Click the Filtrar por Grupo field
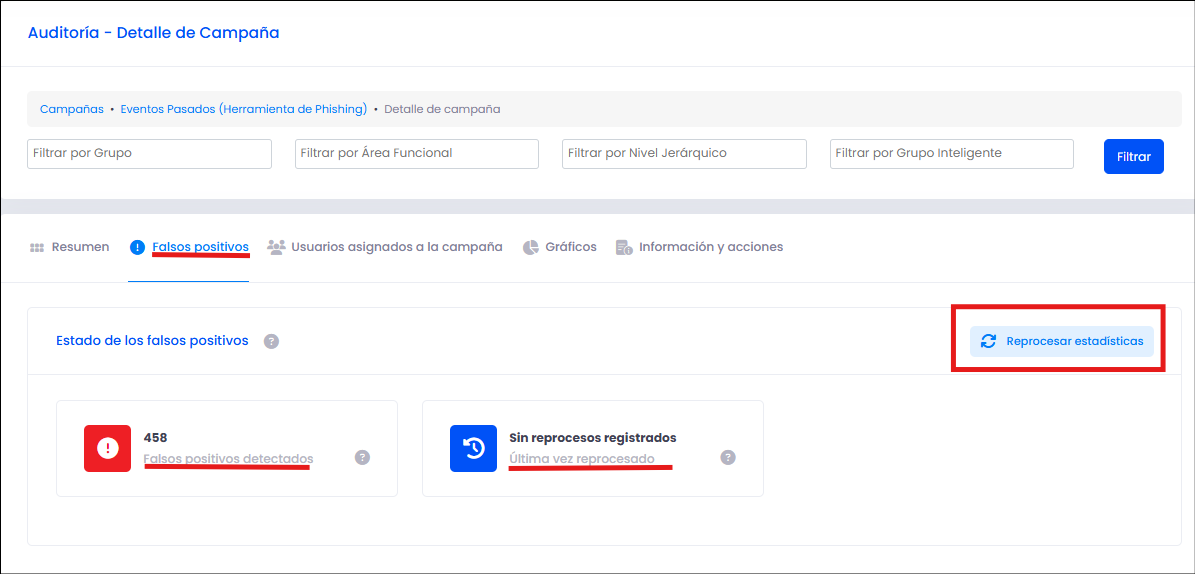1195x574 pixels. tap(149, 153)
